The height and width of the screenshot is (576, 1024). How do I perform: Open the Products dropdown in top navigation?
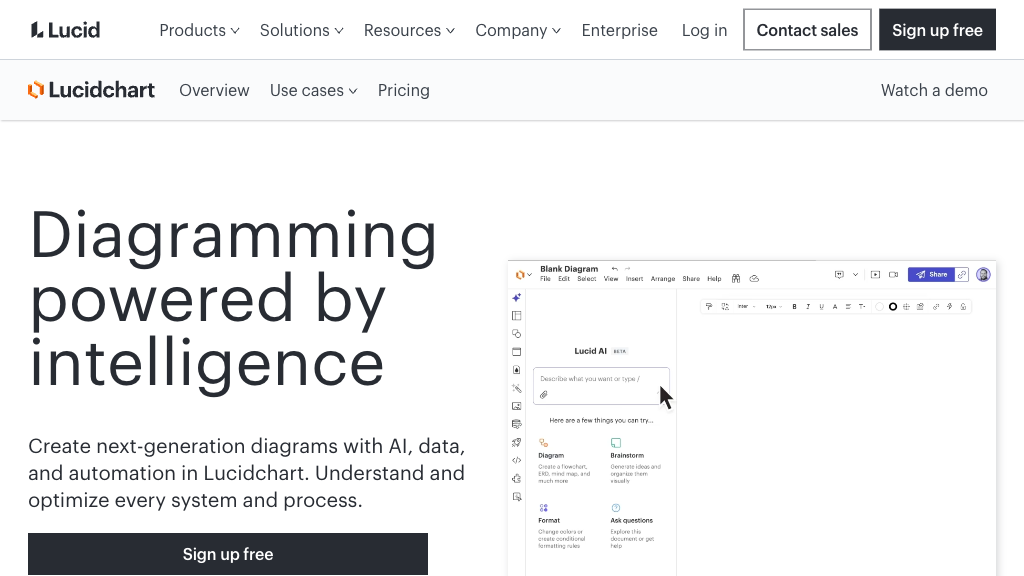pos(198,30)
